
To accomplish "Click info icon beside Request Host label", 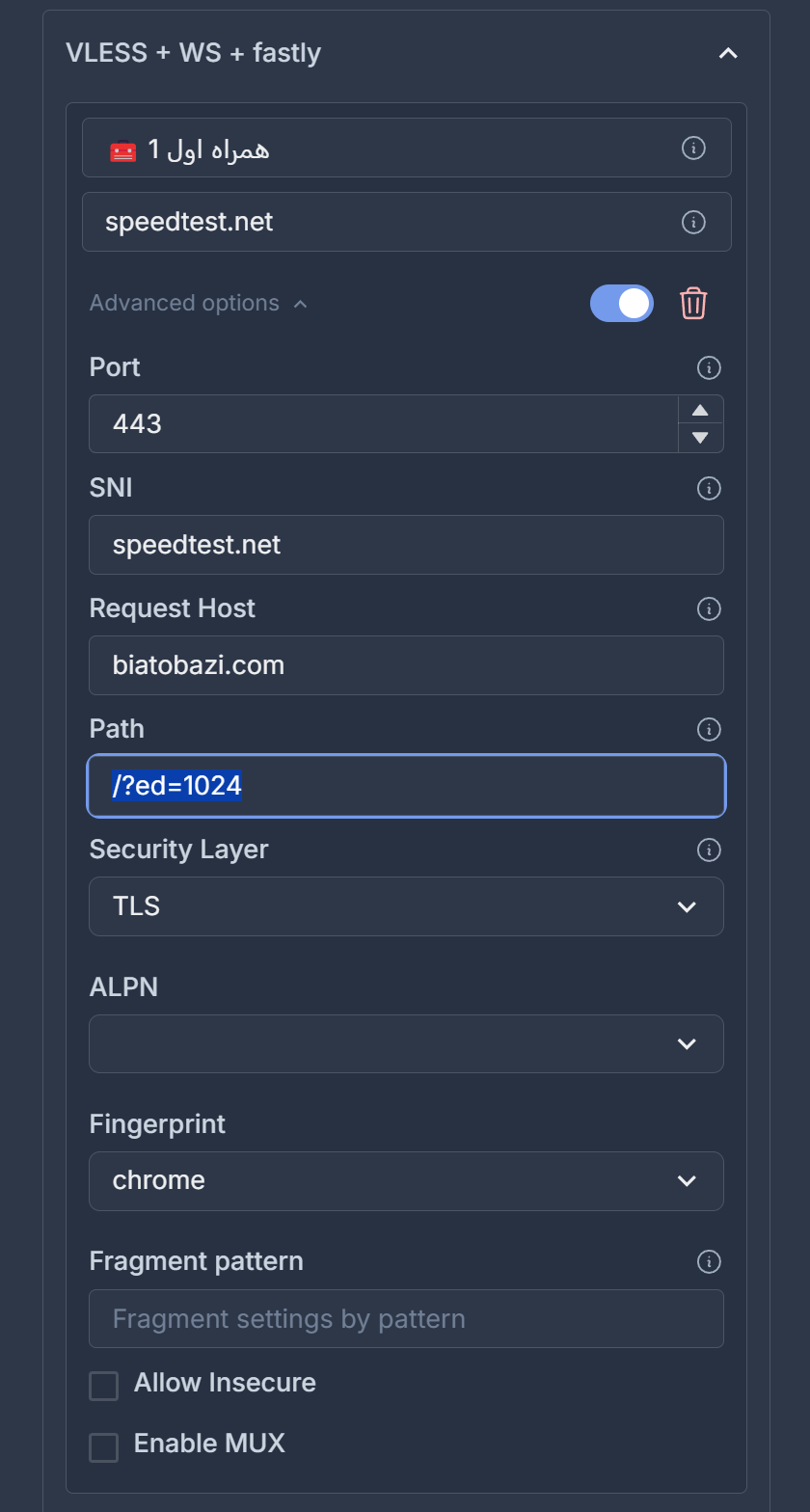I will pyautogui.click(x=709, y=608).
